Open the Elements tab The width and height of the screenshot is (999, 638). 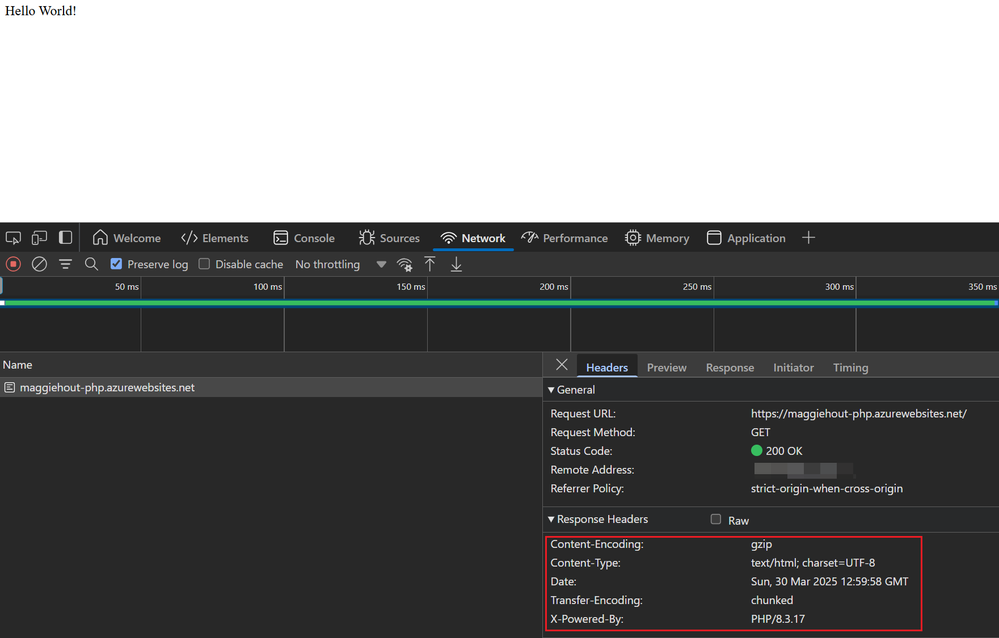coord(215,238)
